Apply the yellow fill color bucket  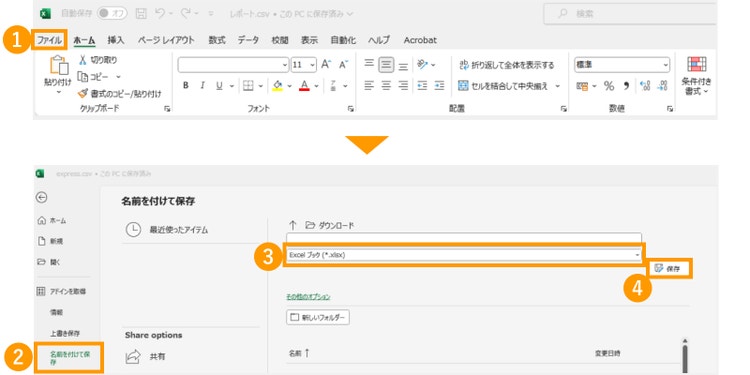tap(277, 86)
